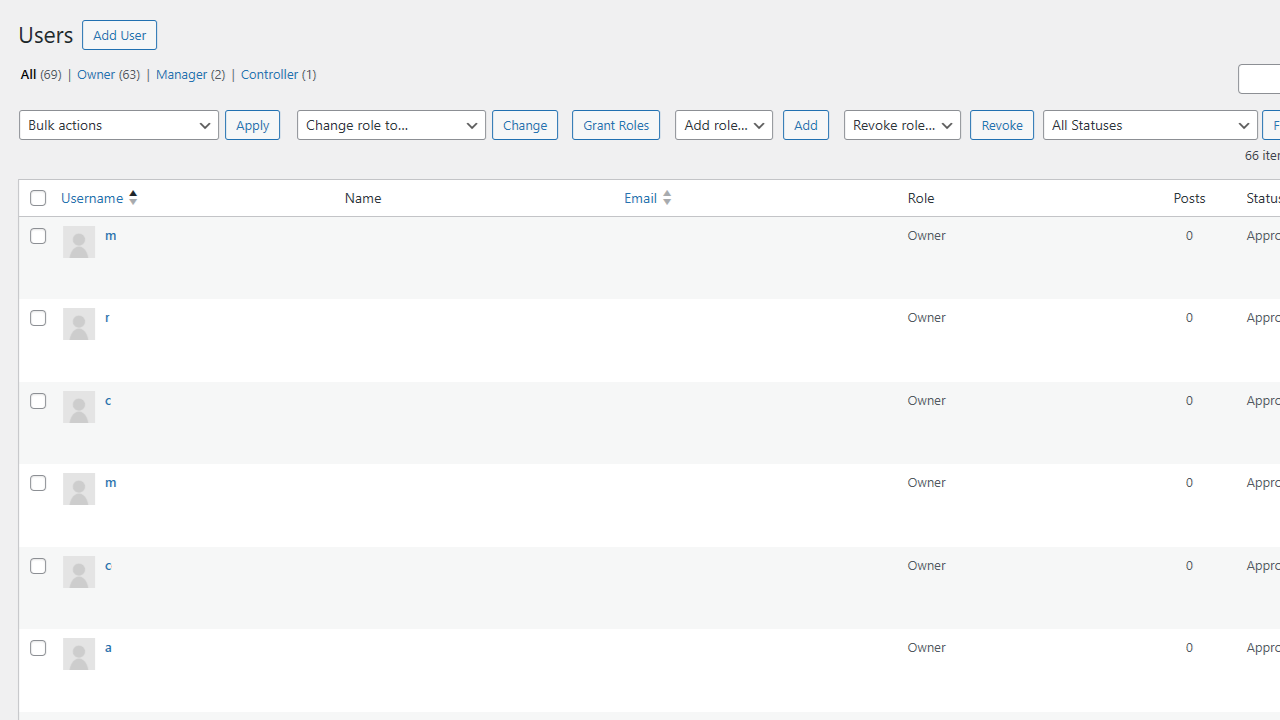1280x720 pixels.
Task: Open the profile link for username r
Action: pos(107,317)
